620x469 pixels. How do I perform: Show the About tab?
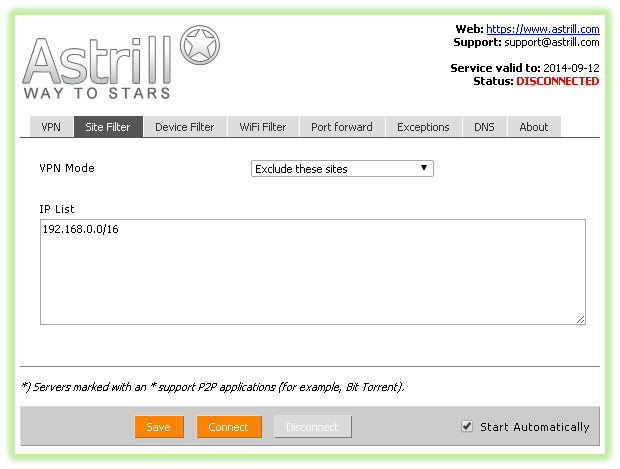534,127
